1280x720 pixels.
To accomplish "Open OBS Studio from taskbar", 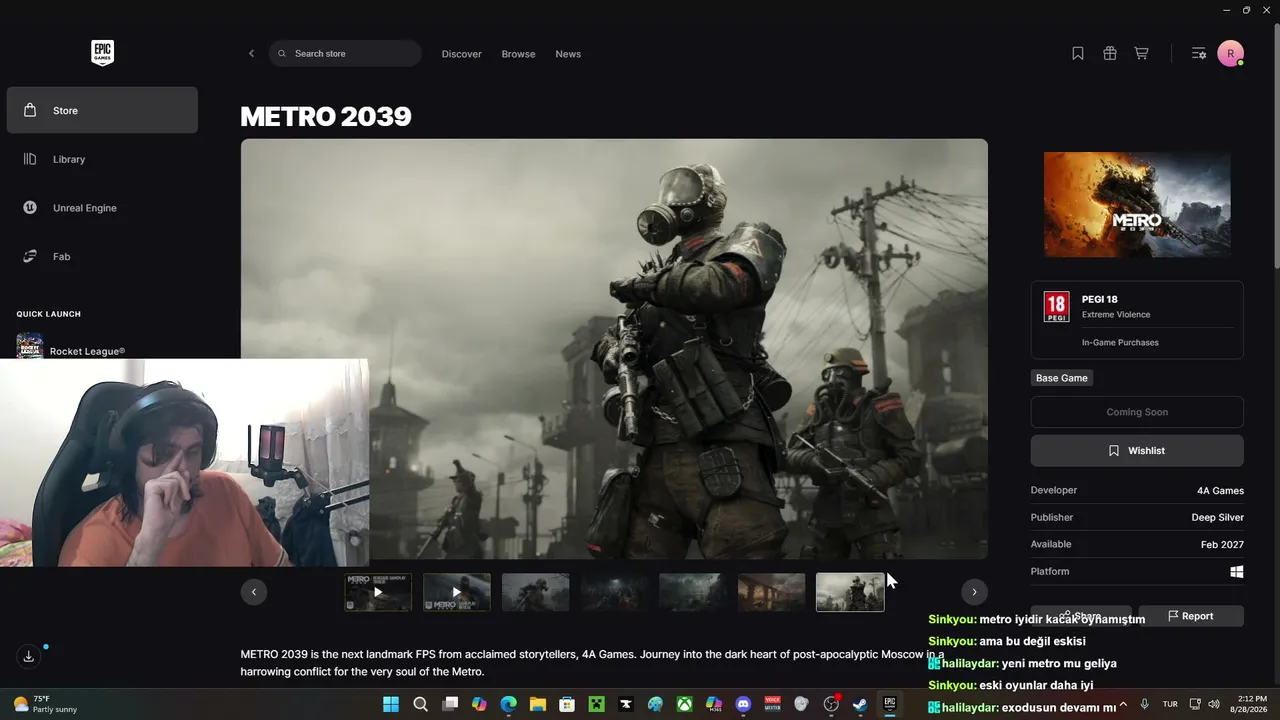I will coord(831,704).
